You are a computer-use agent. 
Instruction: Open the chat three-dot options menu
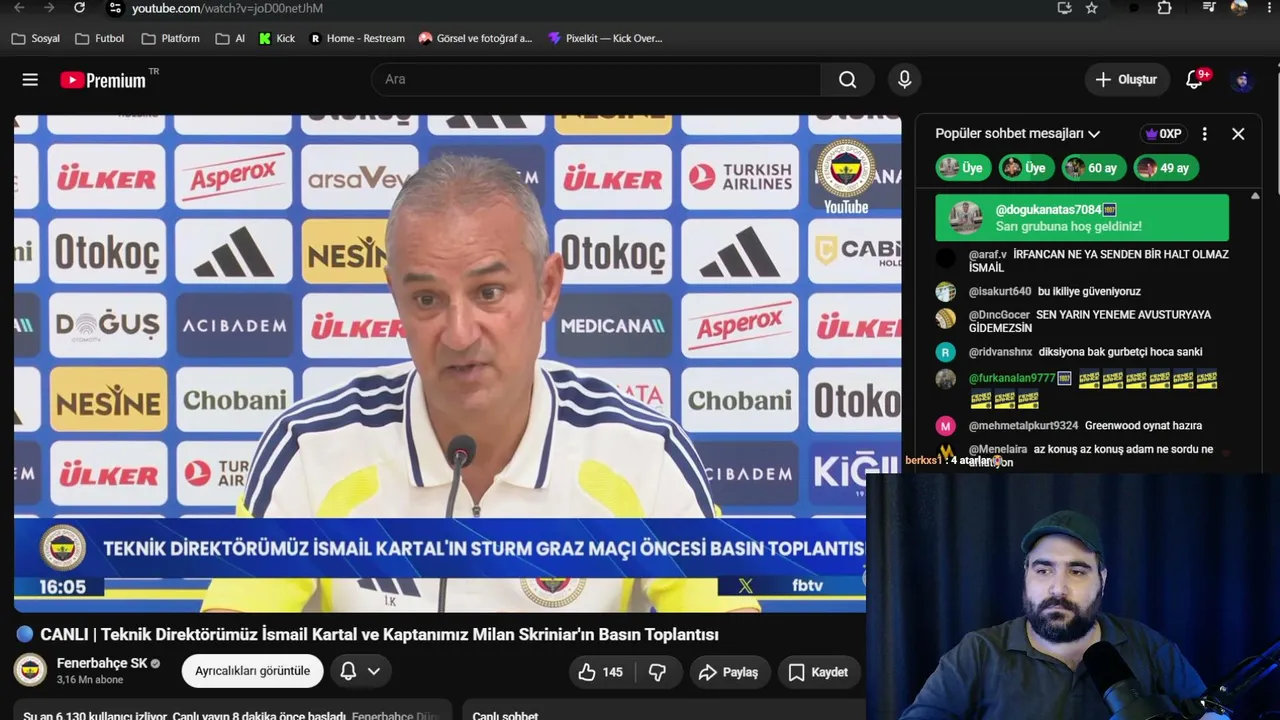(x=1204, y=133)
